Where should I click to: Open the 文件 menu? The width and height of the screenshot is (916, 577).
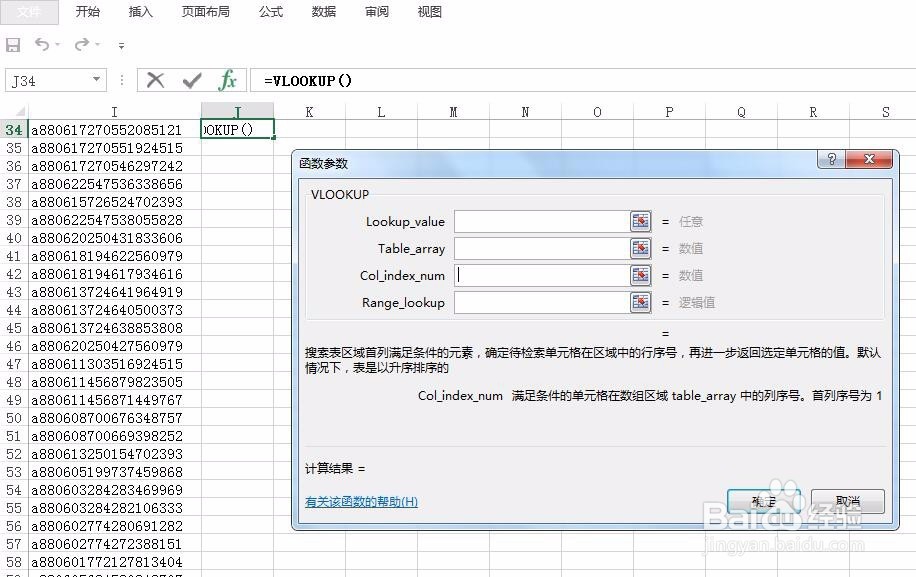30,12
